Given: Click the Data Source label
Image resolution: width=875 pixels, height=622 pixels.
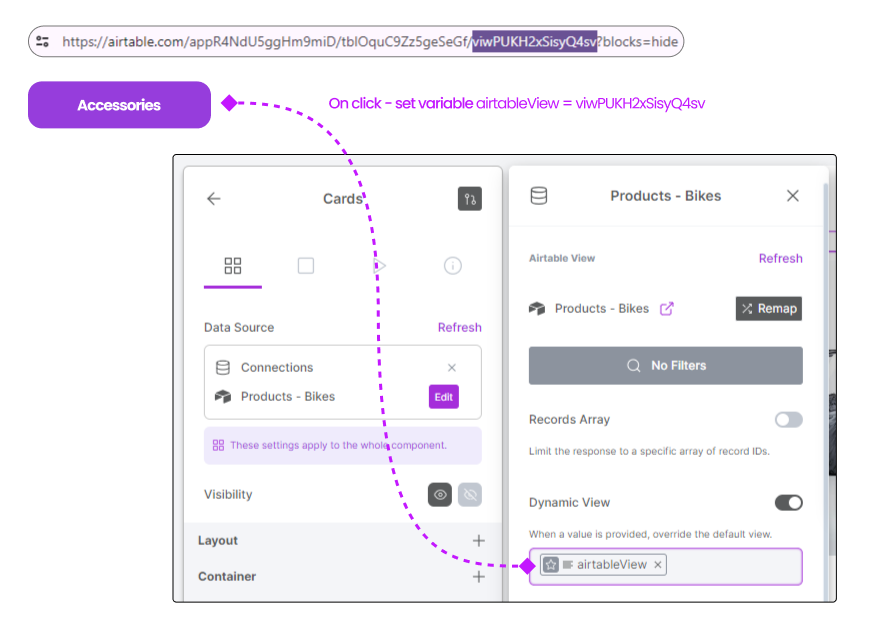Looking at the screenshot, I should pos(239,327).
